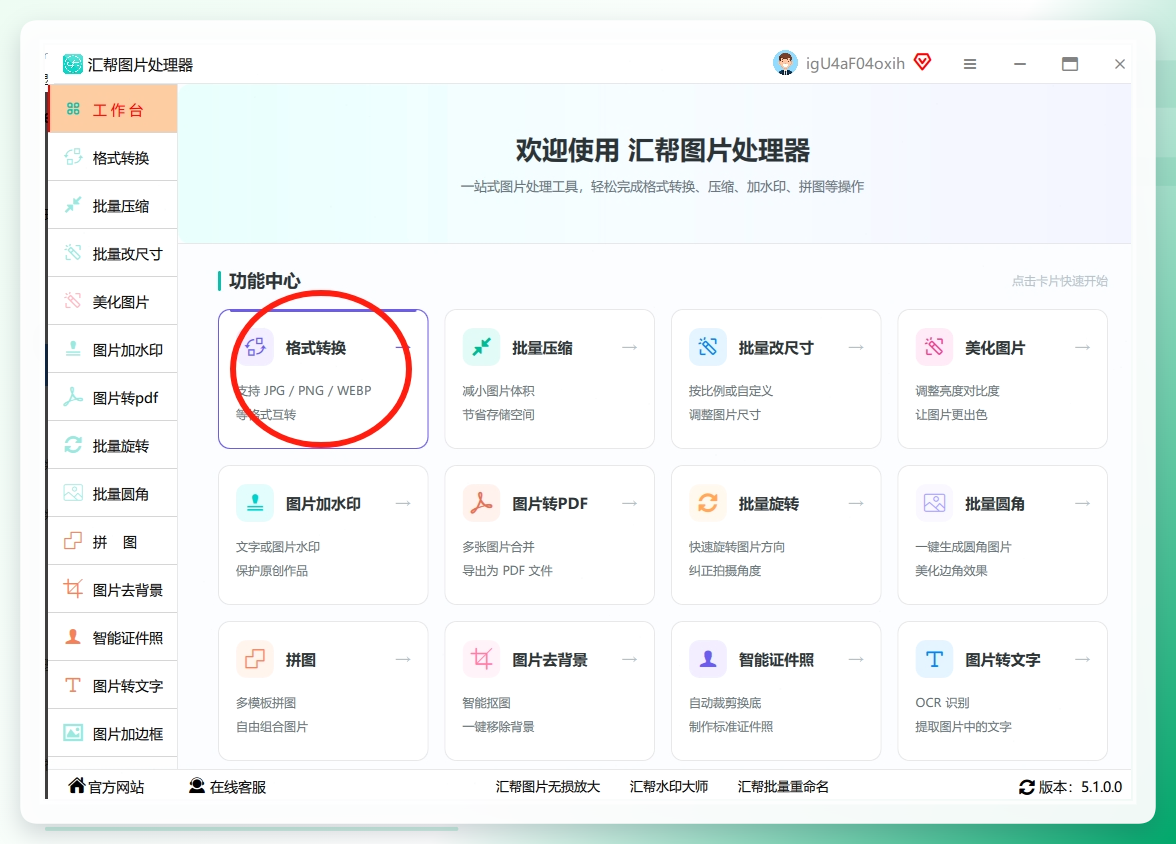This screenshot has width=1176, height=844.
Task: Click the 美化图片 card icon
Action: (x=934, y=347)
